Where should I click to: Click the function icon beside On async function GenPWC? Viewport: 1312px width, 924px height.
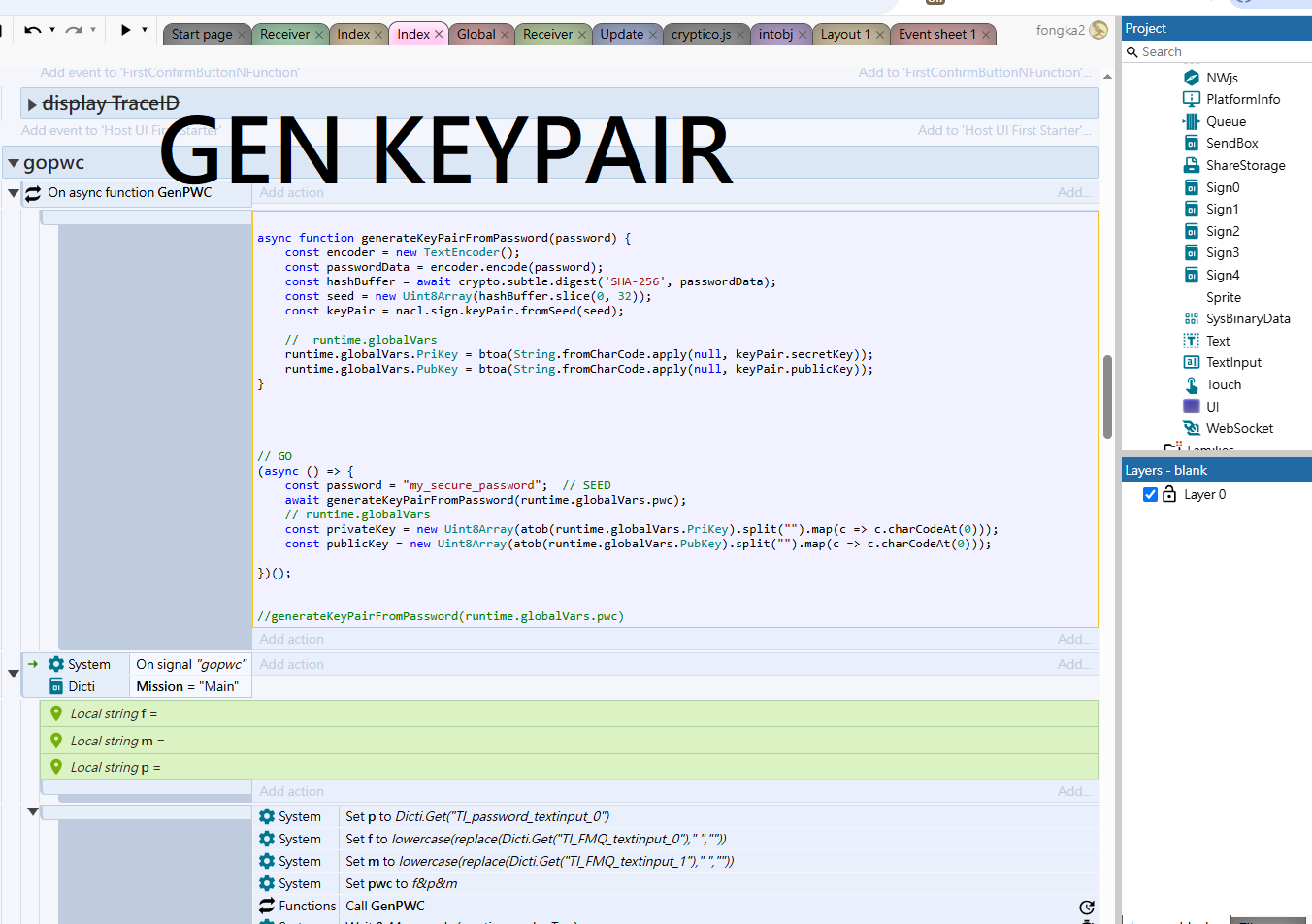click(33, 193)
